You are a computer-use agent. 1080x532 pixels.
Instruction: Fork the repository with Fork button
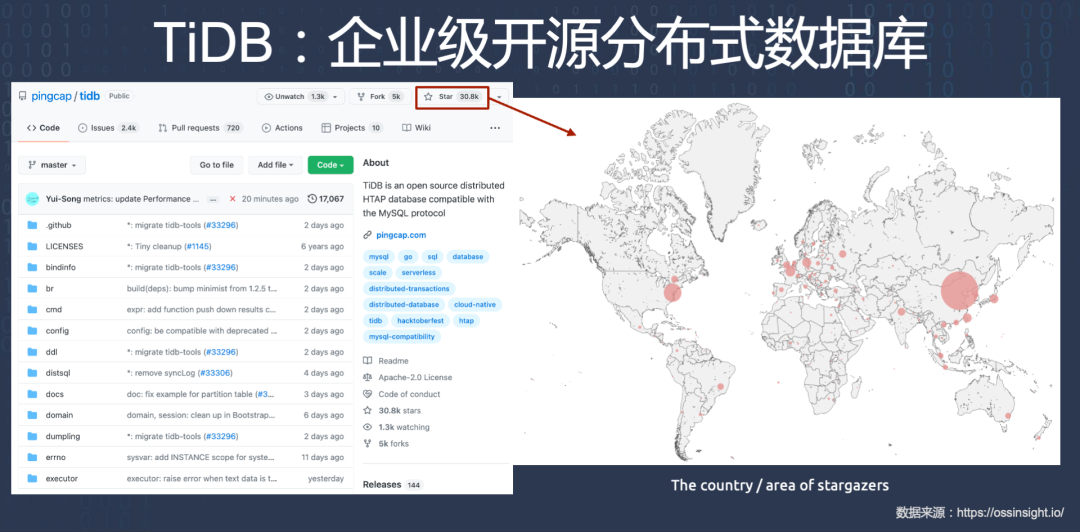coord(380,97)
